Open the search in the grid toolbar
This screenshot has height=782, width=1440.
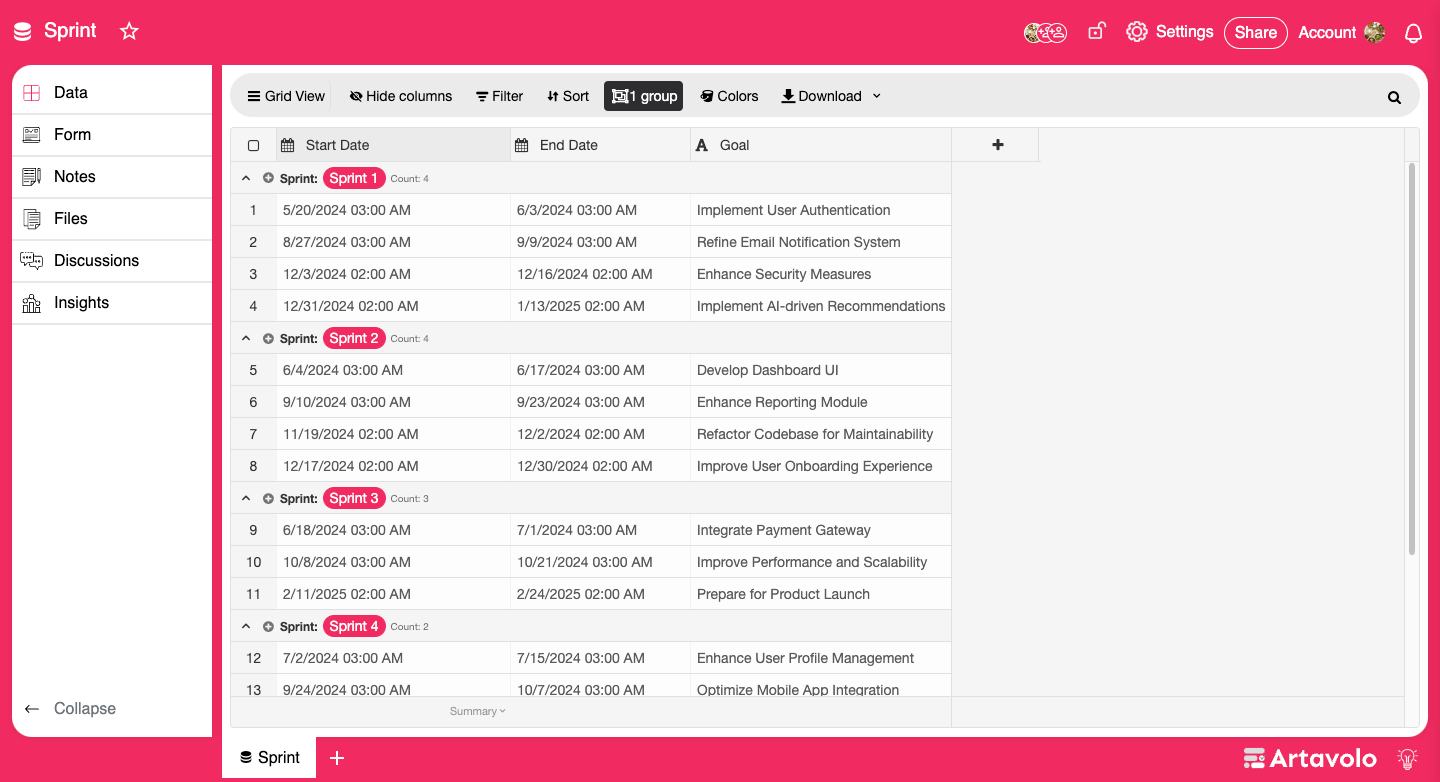pos(1394,97)
